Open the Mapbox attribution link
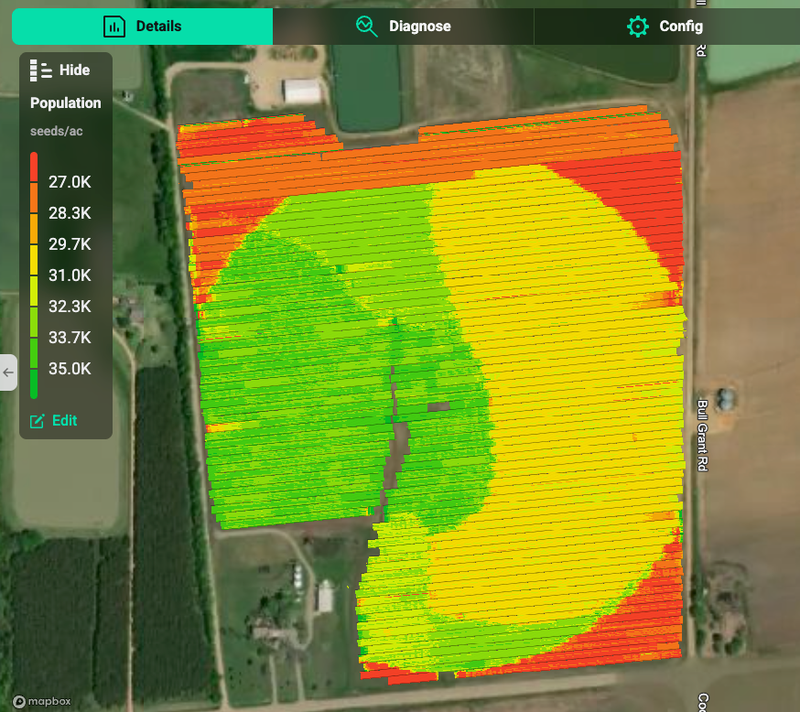The height and width of the screenshot is (712, 800). pos(42,701)
